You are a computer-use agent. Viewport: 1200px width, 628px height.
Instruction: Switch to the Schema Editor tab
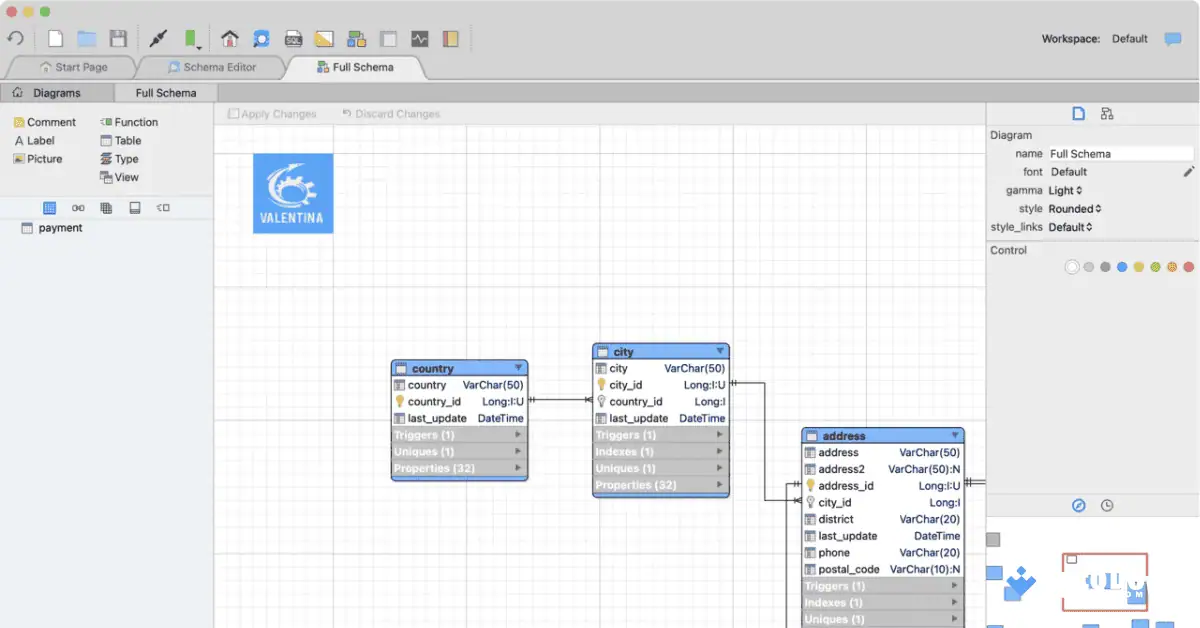(x=213, y=67)
